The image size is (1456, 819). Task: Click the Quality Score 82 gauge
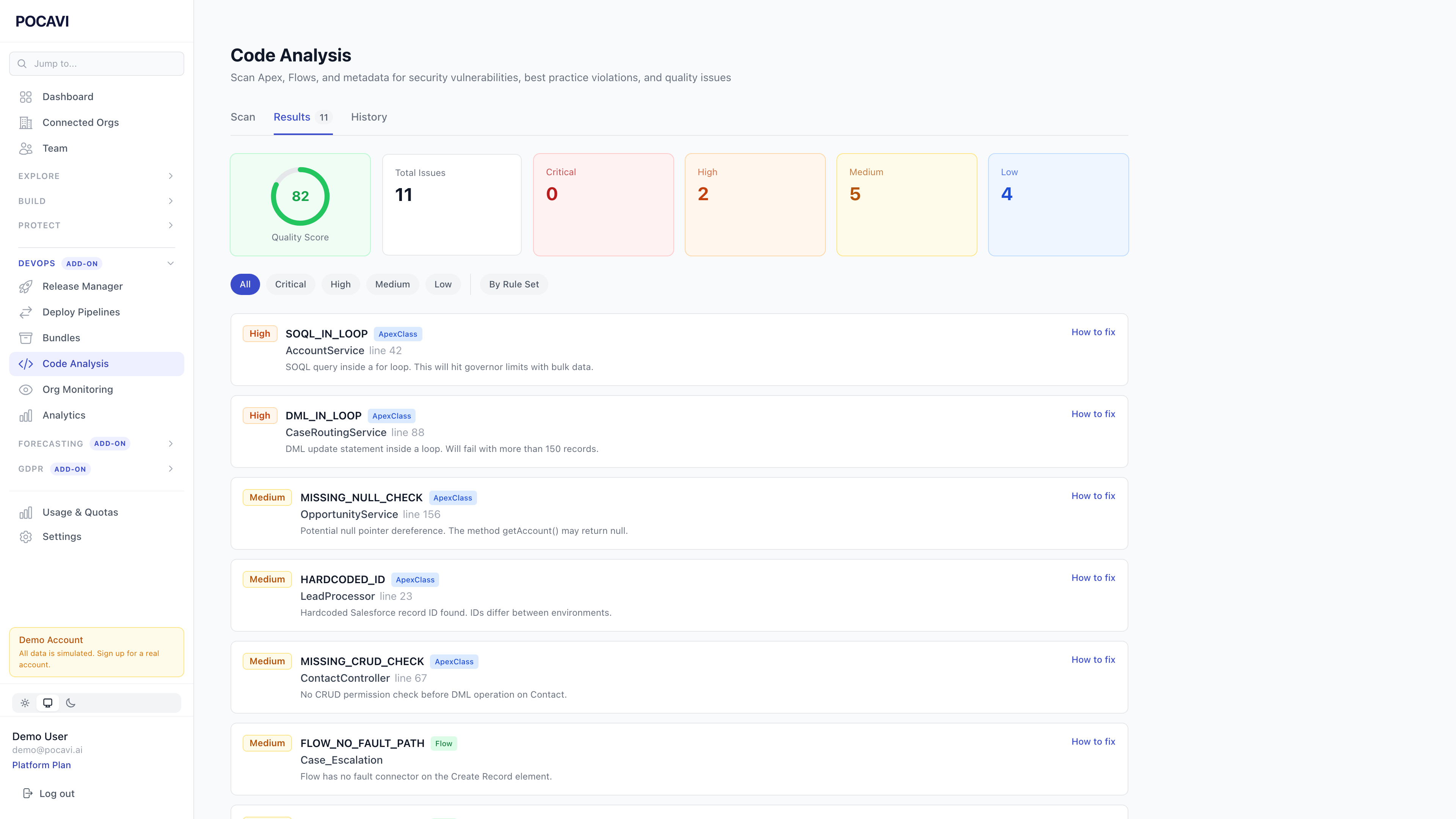point(300,196)
